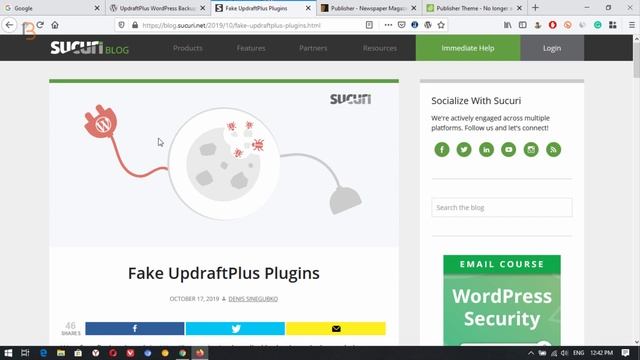The height and width of the screenshot is (360, 640).
Task: Open Task View on taskbar
Action: click(x=25, y=353)
